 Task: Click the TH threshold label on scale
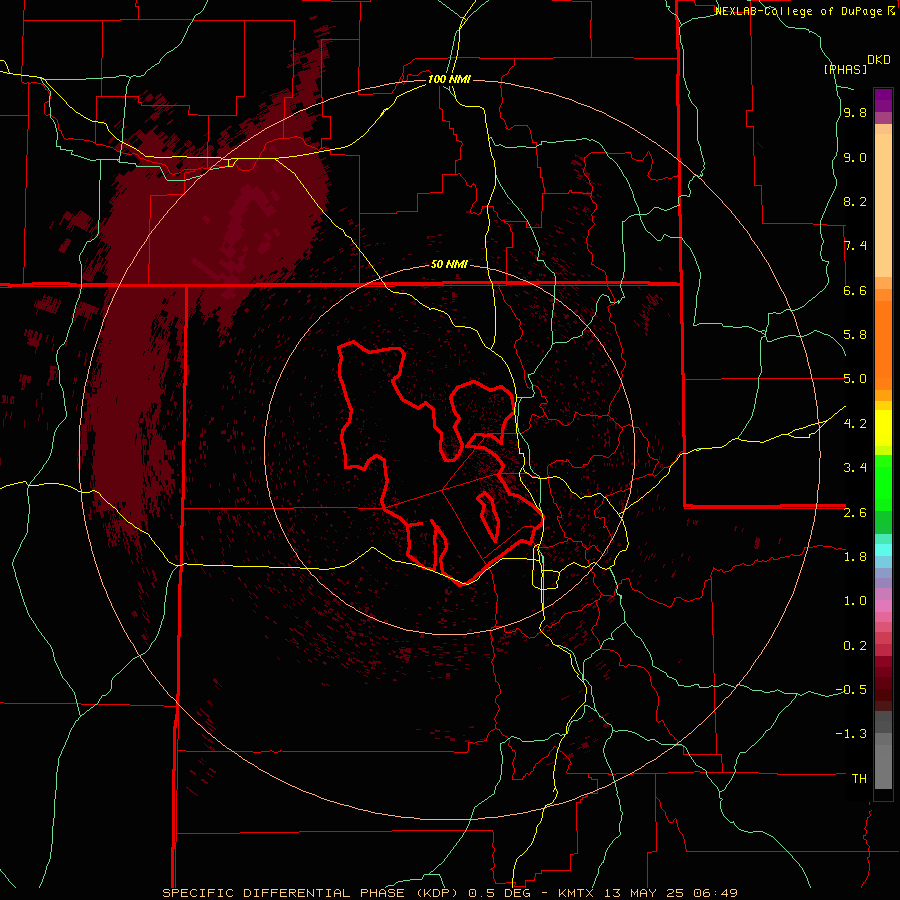pos(859,778)
